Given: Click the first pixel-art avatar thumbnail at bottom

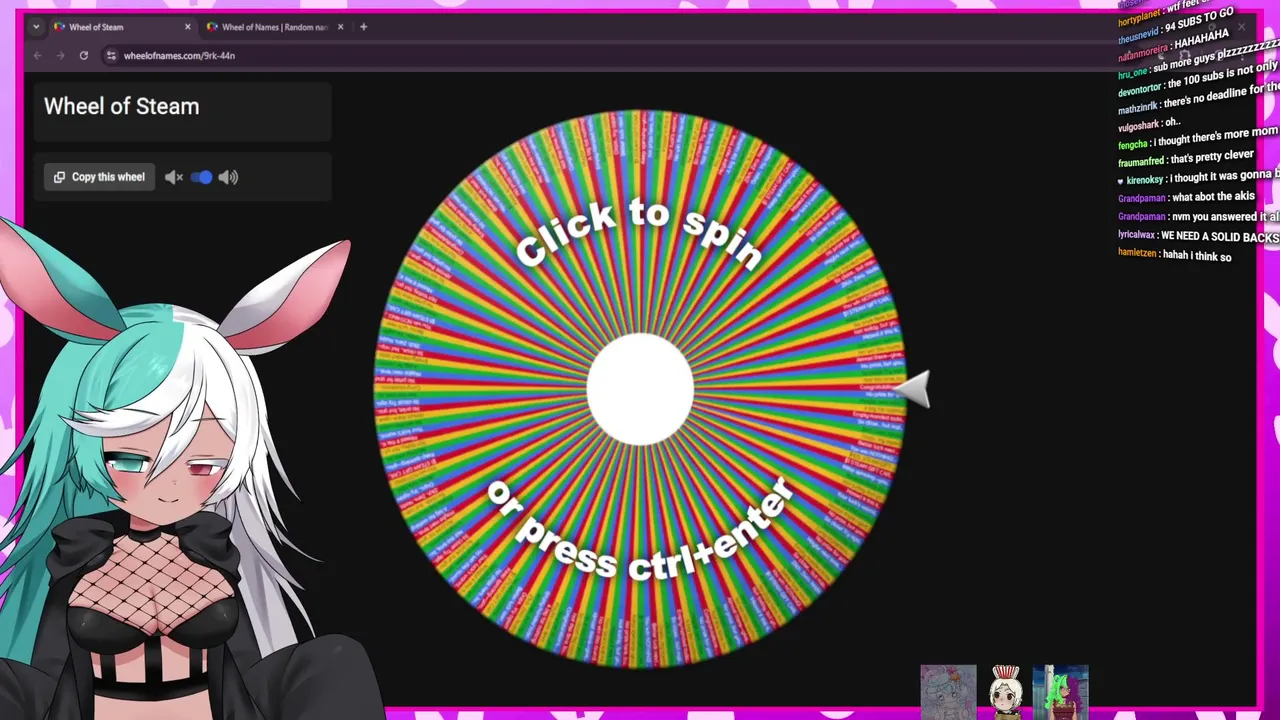Looking at the screenshot, I should tap(948, 692).
